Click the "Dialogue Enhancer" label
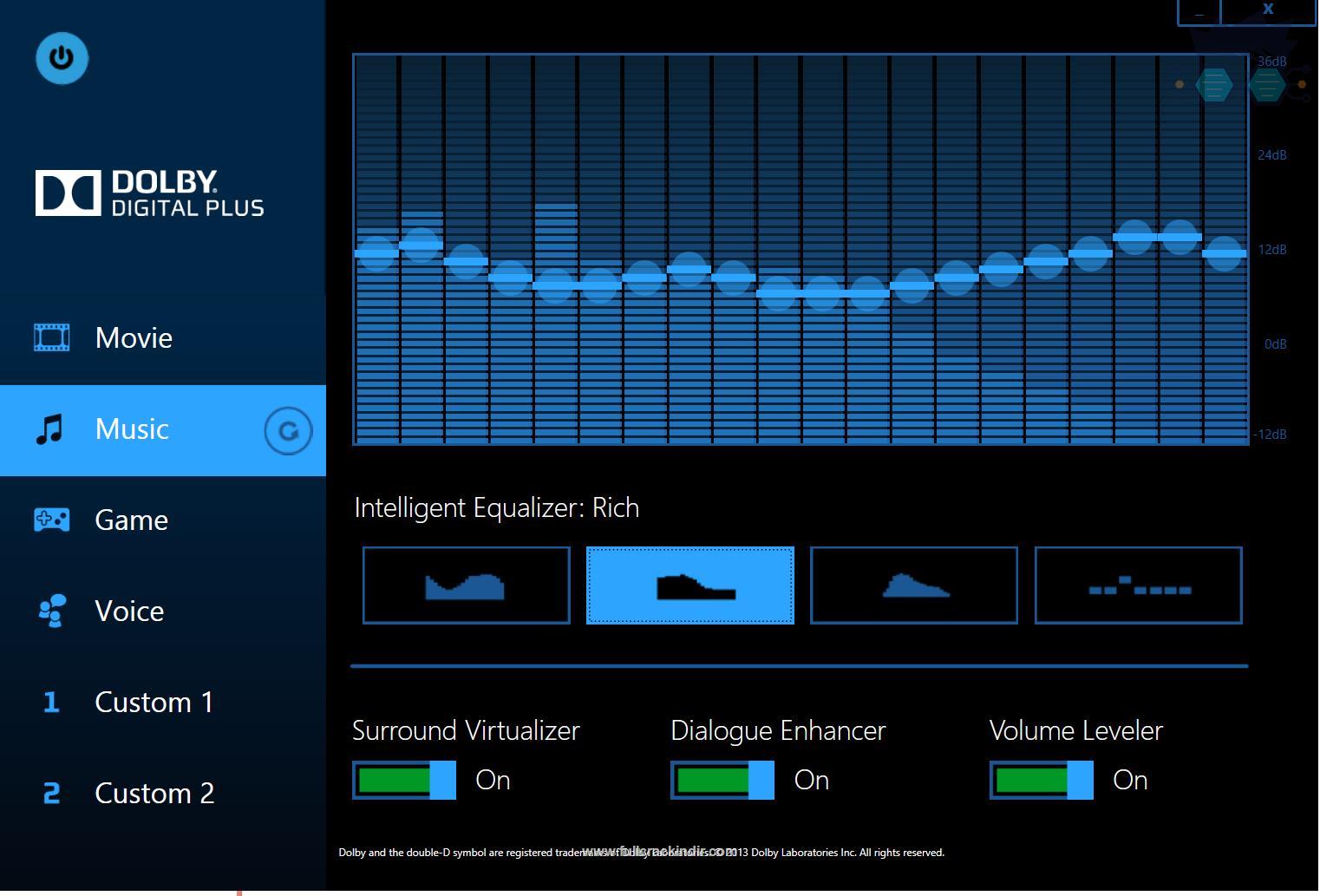 [x=778, y=731]
